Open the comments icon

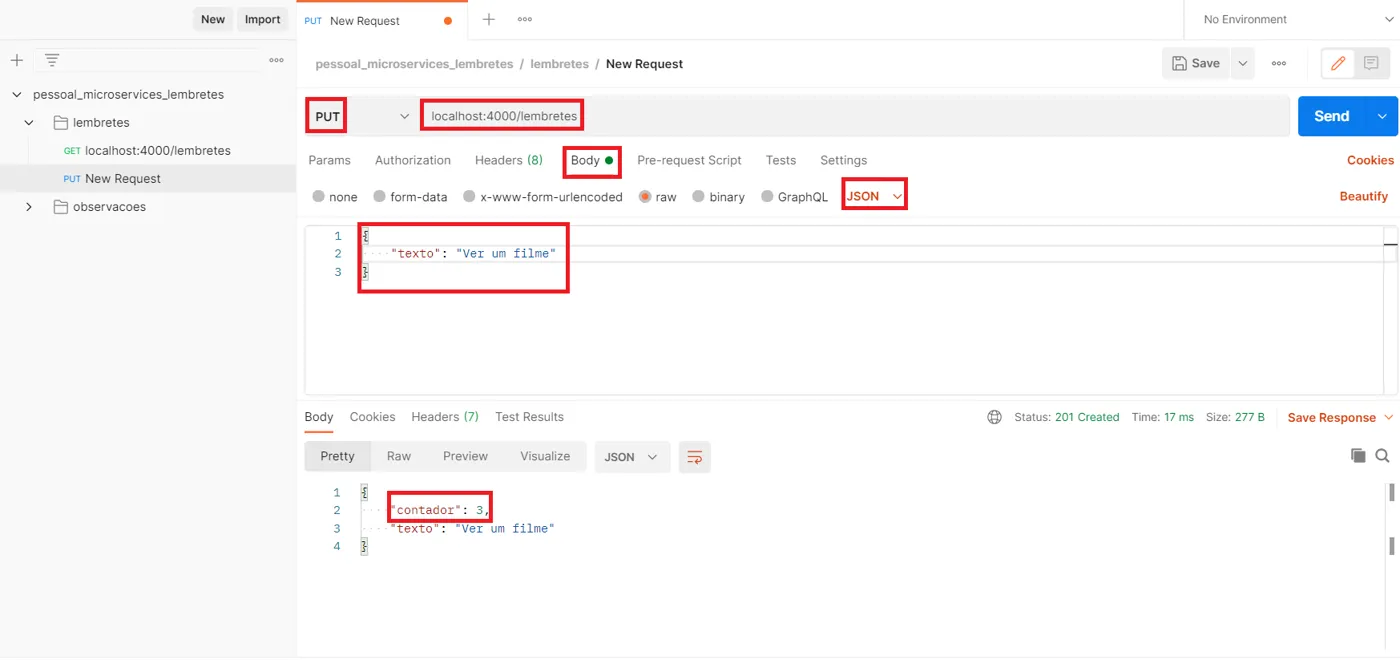coord(1371,63)
